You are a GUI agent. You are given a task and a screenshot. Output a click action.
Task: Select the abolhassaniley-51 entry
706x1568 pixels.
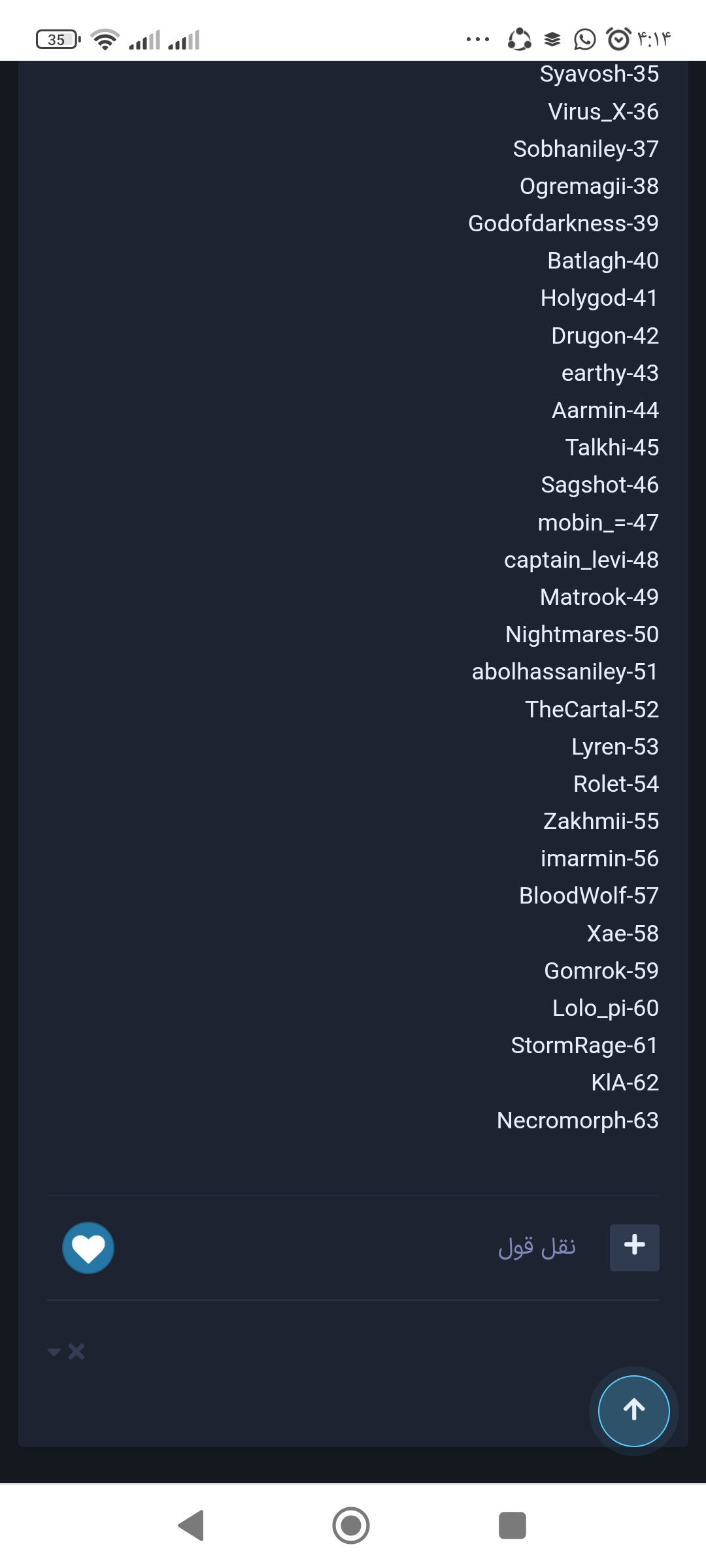[x=565, y=672]
